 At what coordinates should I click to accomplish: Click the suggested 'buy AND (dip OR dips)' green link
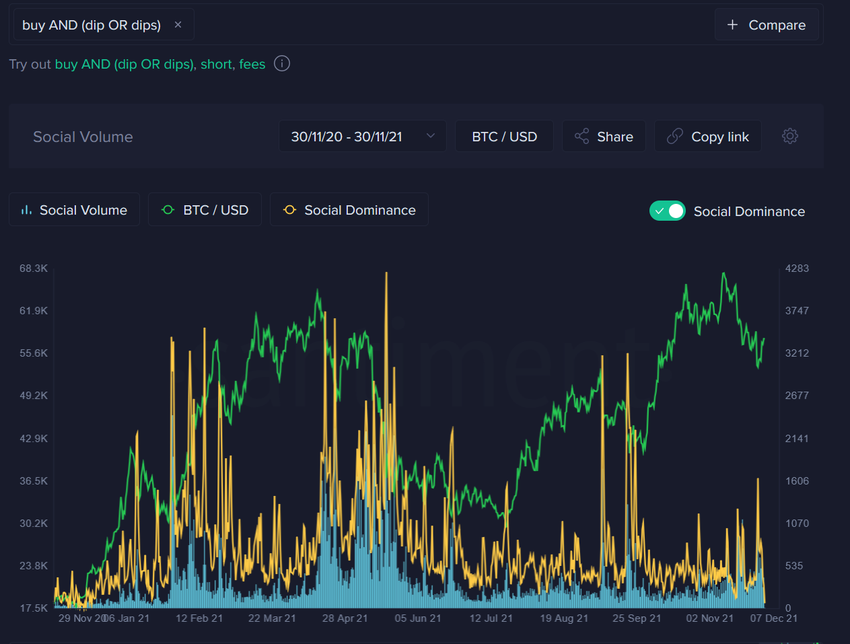124,64
